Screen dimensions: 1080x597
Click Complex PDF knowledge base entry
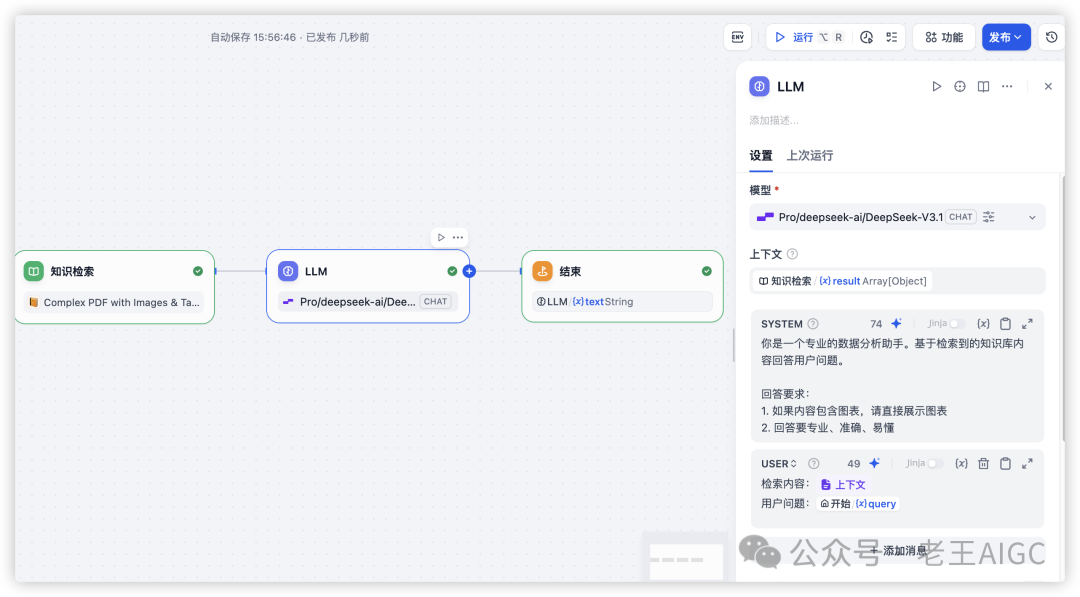coord(114,302)
